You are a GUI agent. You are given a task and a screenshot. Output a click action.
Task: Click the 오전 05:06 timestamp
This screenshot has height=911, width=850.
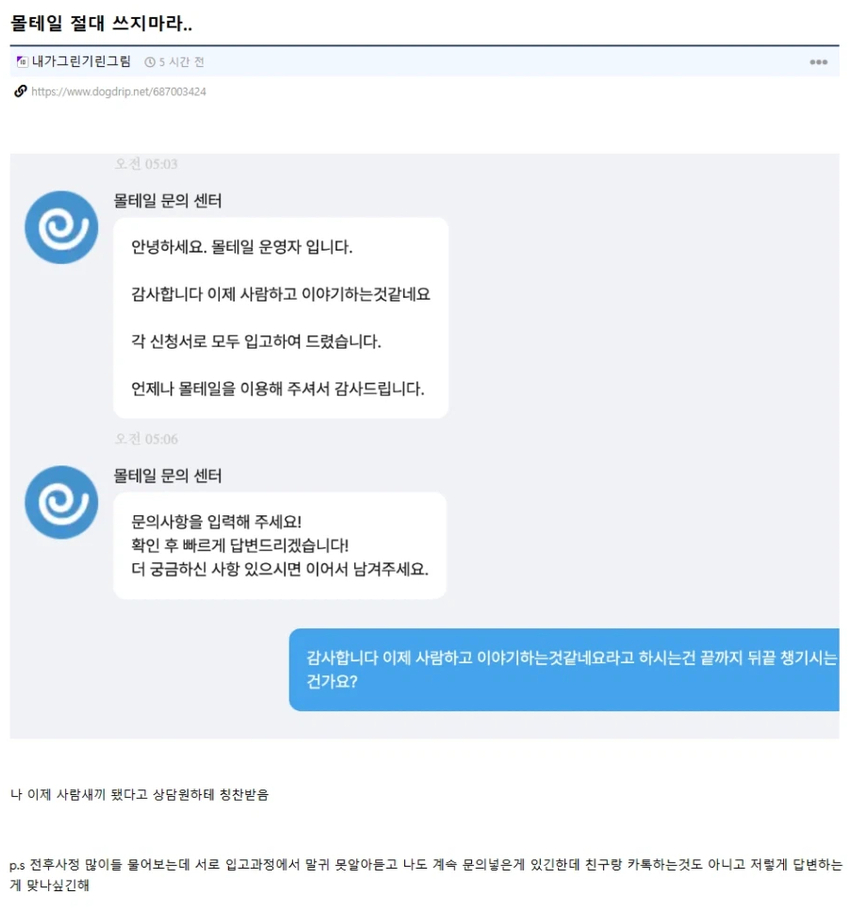click(x=146, y=439)
